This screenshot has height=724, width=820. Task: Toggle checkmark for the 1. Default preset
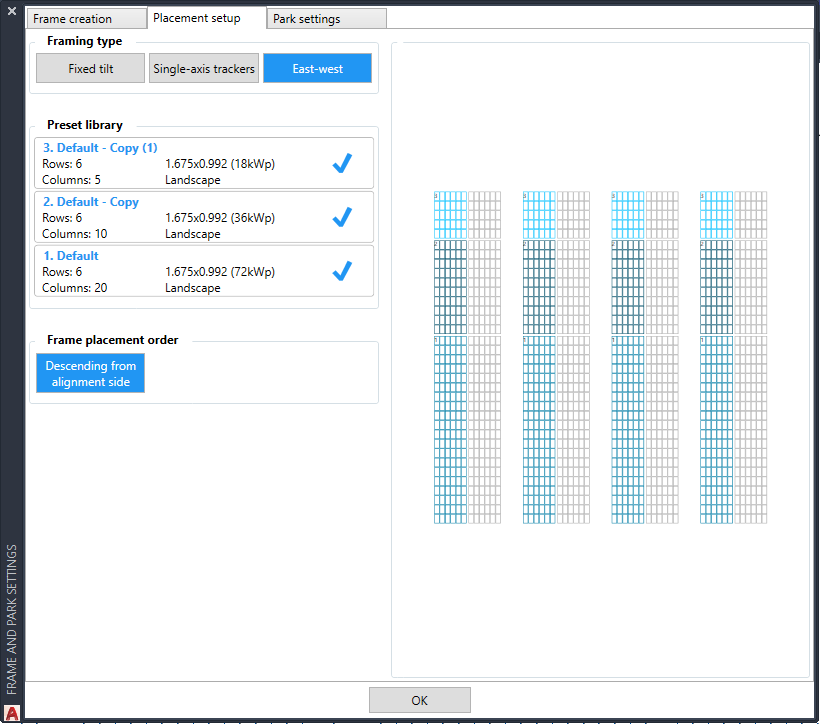click(x=342, y=271)
